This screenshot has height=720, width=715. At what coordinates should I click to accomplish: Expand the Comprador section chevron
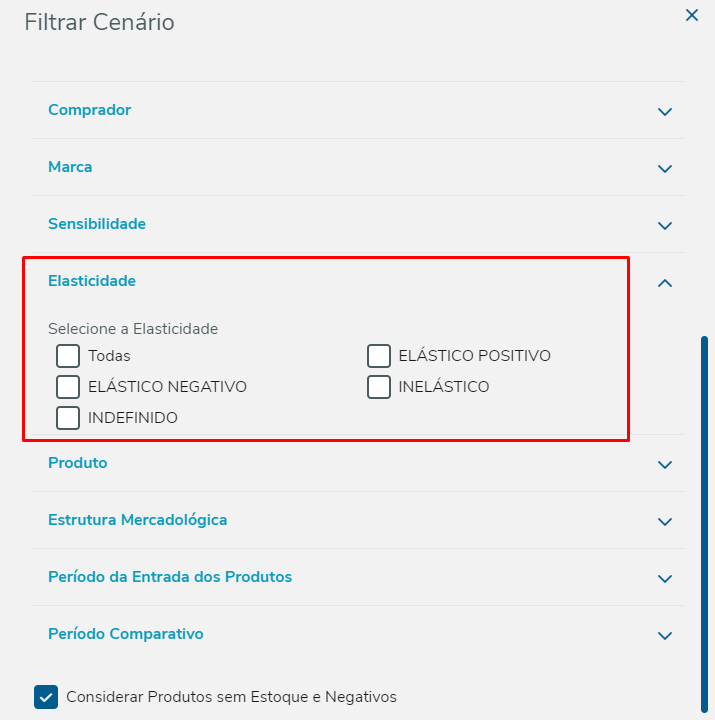click(x=665, y=111)
